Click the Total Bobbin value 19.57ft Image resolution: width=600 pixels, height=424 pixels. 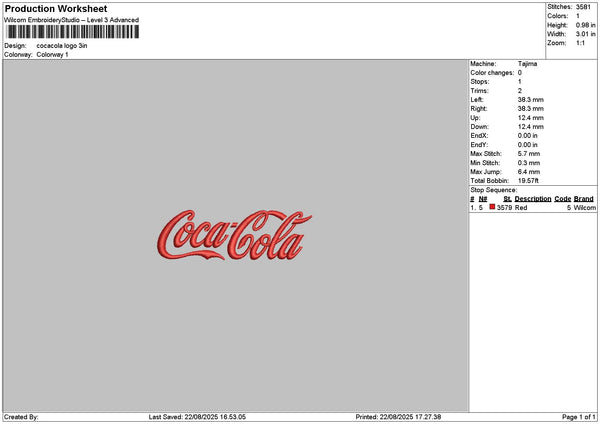(528, 181)
